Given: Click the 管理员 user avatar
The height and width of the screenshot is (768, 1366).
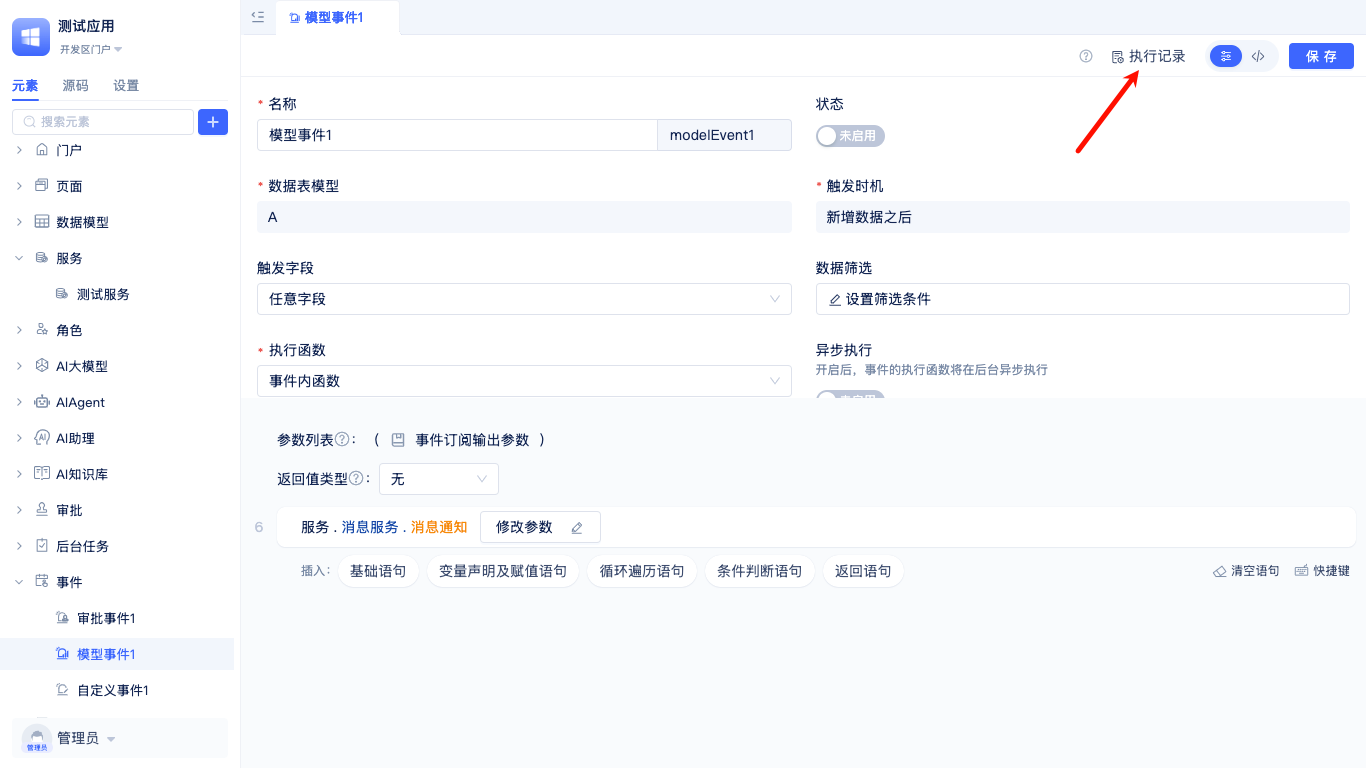Looking at the screenshot, I should pyautogui.click(x=37, y=739).
